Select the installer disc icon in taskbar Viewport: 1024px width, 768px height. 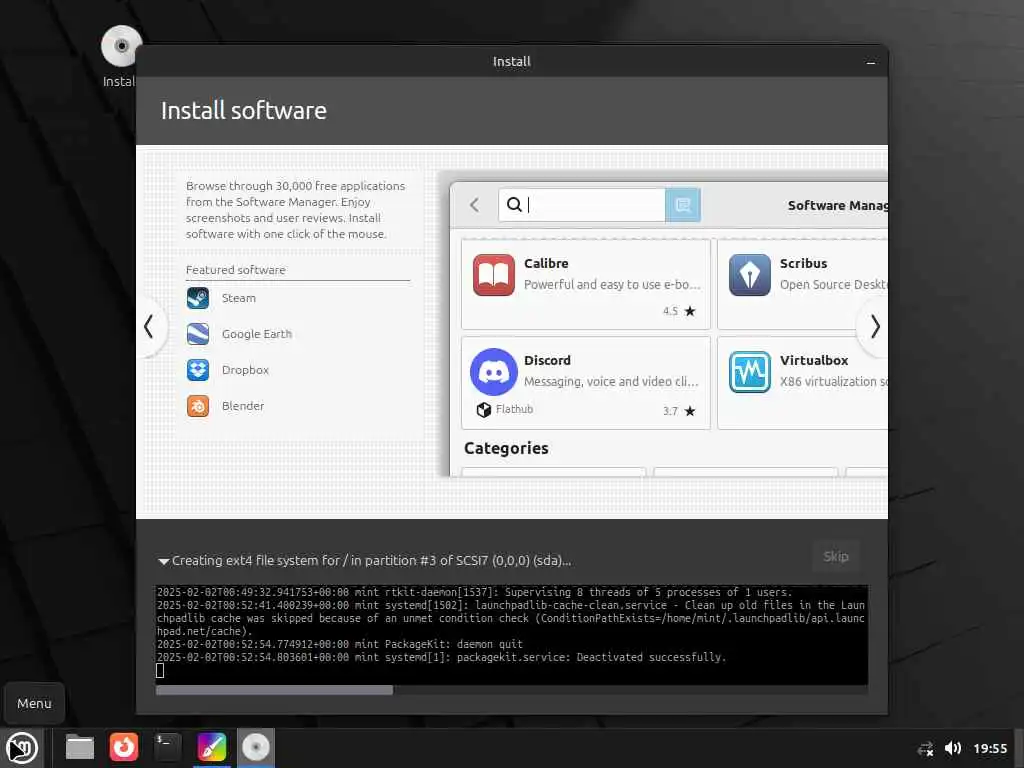point(255,747)
